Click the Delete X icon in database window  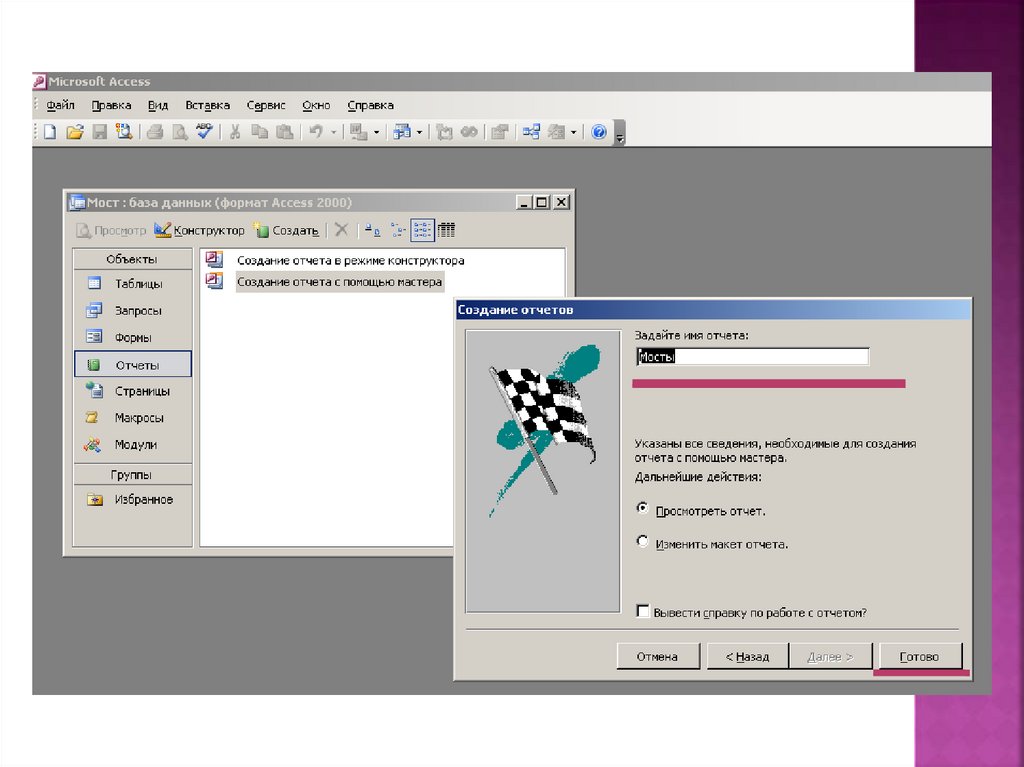click(341, 229)
